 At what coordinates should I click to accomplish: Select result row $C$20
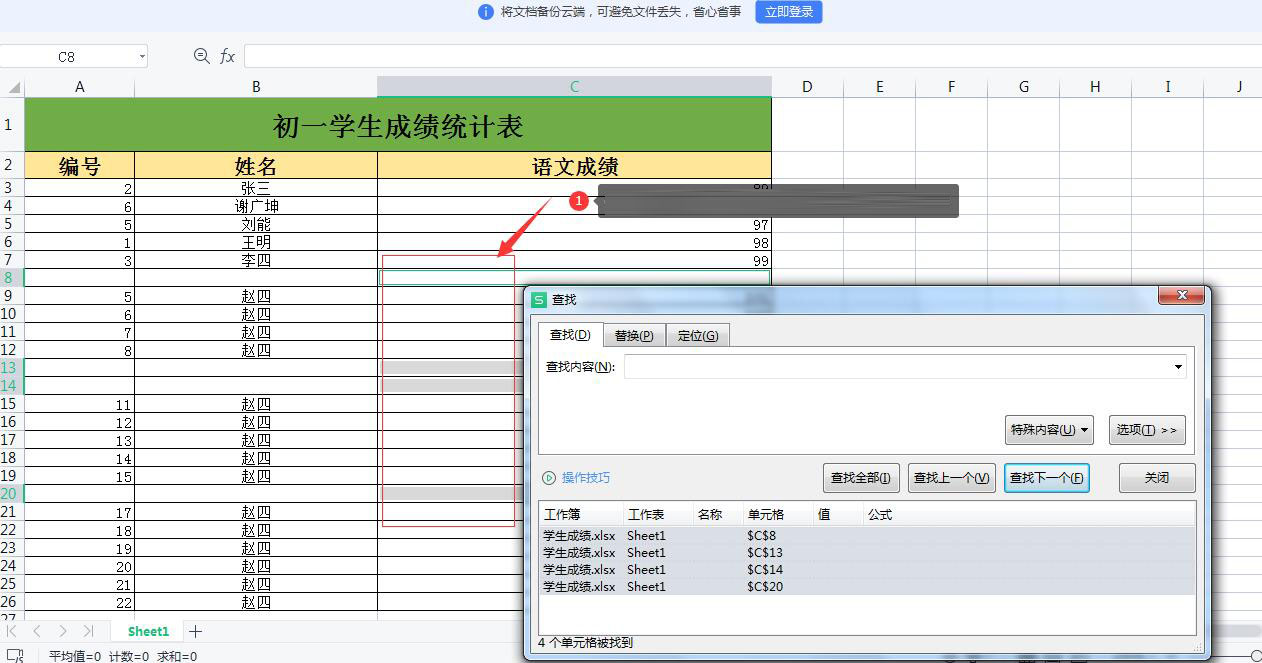coord(867,586)
